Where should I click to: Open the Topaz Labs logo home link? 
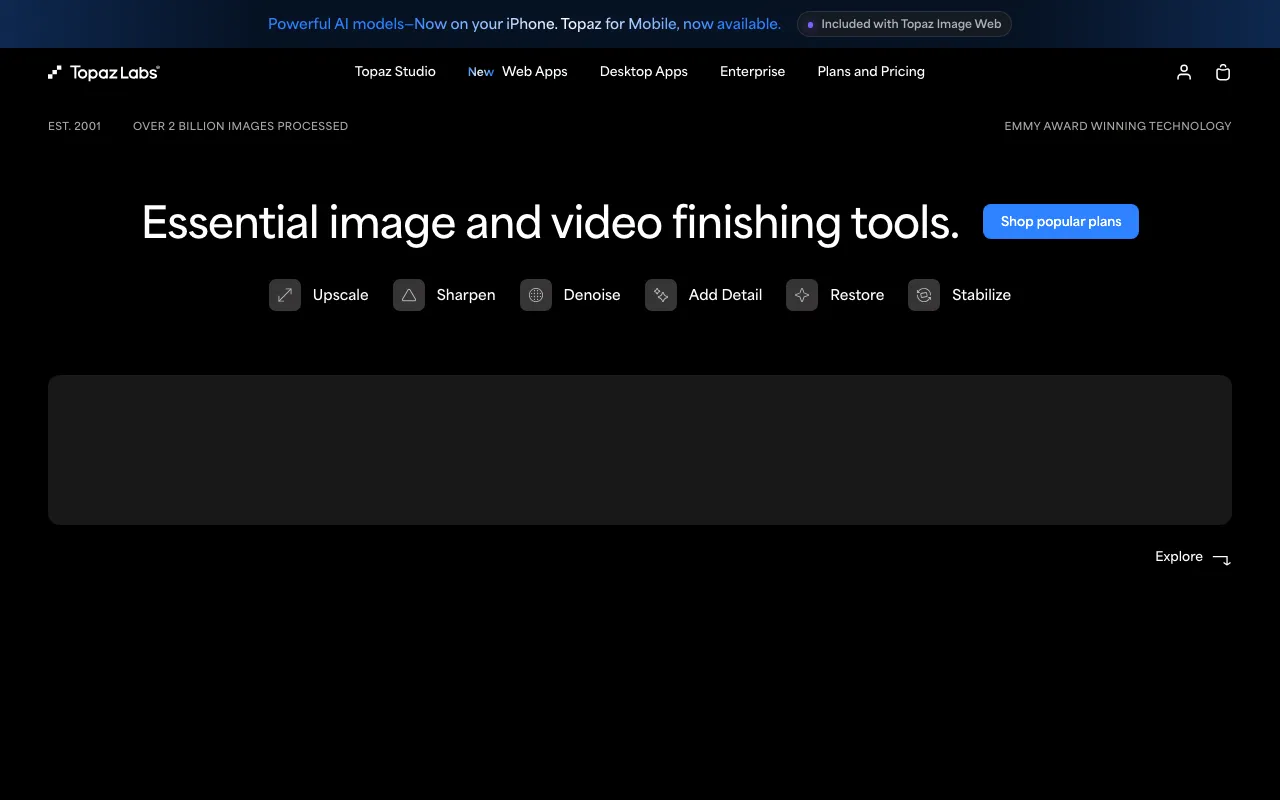click(x=104, y=72)
